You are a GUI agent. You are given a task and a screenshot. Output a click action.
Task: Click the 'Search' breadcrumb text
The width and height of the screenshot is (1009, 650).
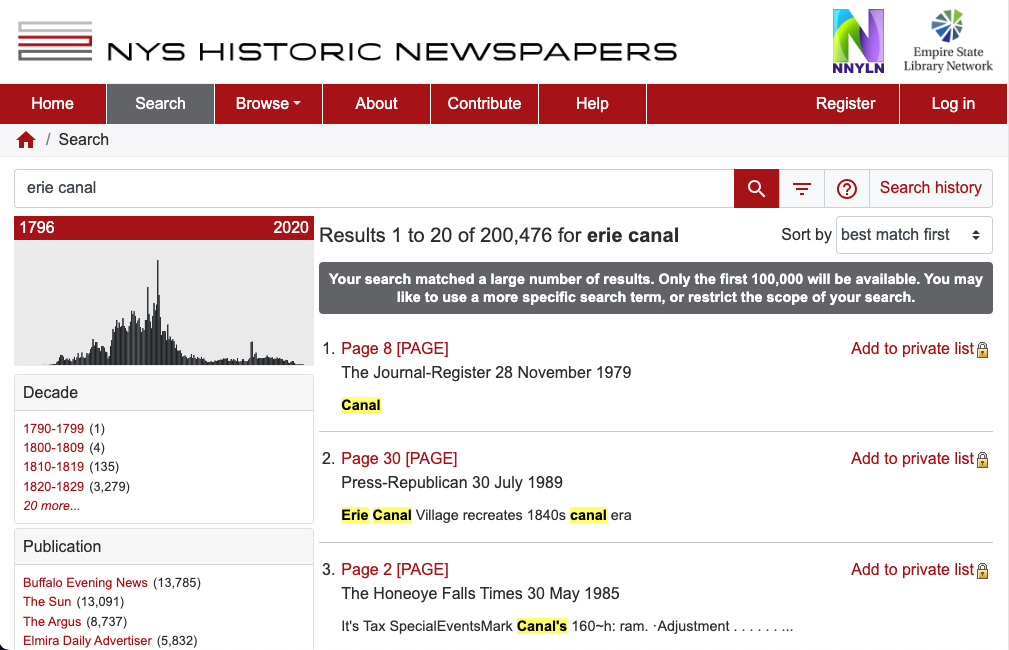point(84,140)
